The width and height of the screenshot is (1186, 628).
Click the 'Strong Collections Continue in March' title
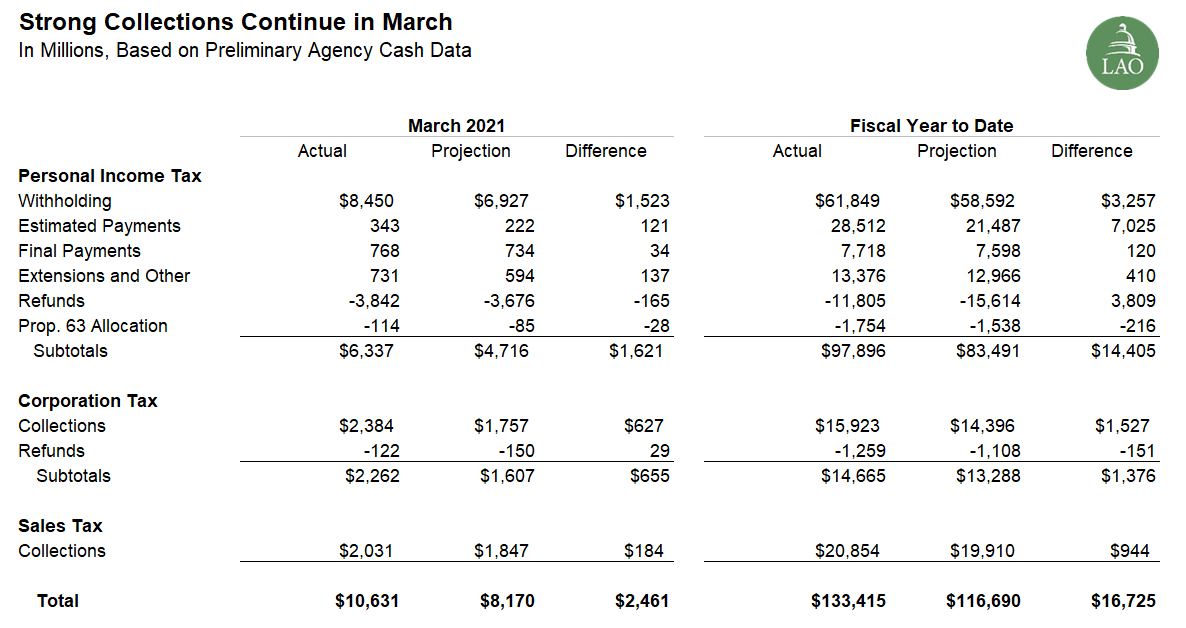235,22
